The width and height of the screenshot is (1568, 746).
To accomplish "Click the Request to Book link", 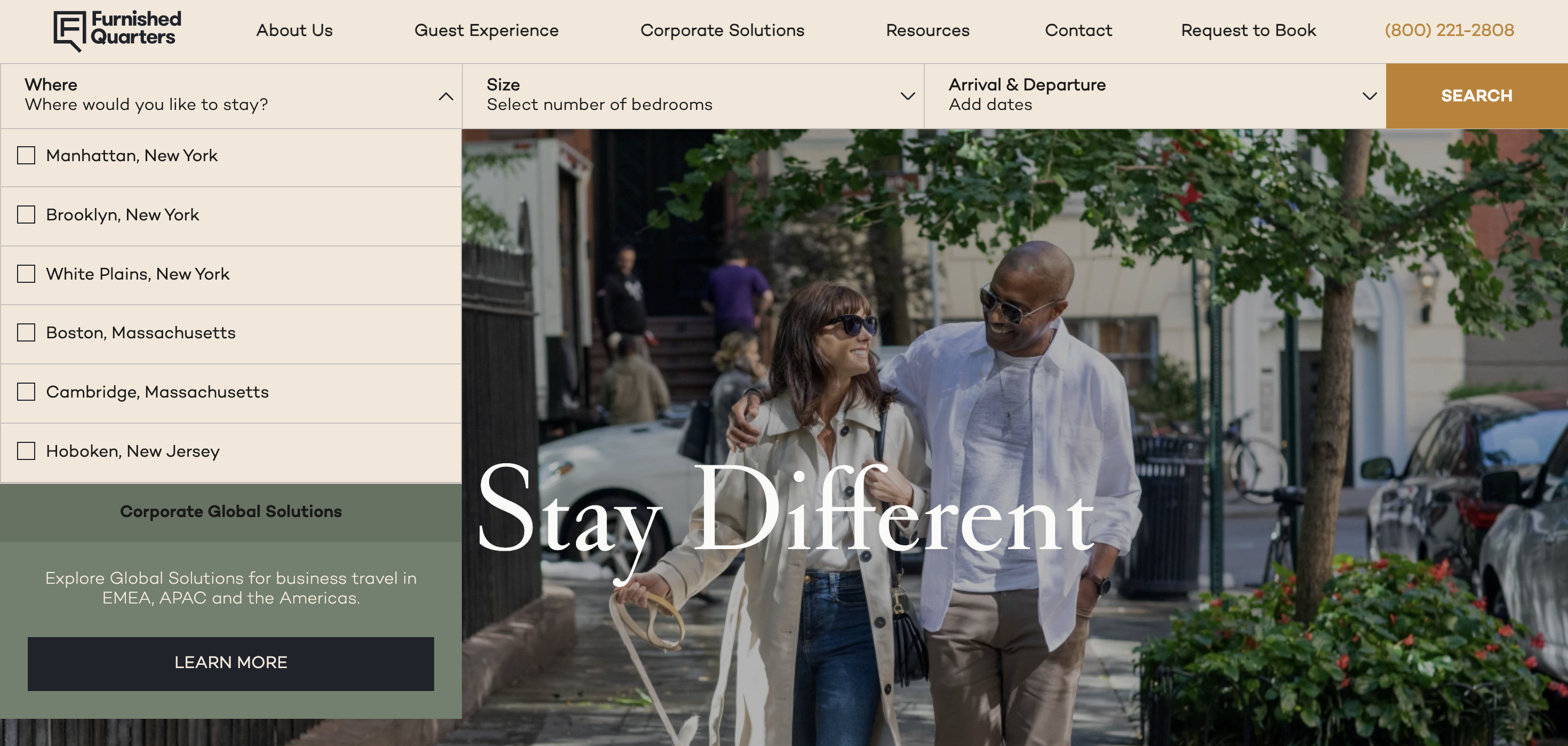I will pyautogui.click(x=1249, y=30).
